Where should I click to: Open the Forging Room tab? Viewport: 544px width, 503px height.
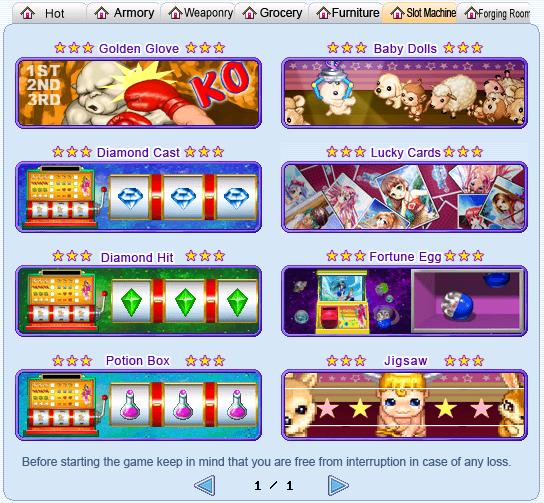tap(494, 13)
